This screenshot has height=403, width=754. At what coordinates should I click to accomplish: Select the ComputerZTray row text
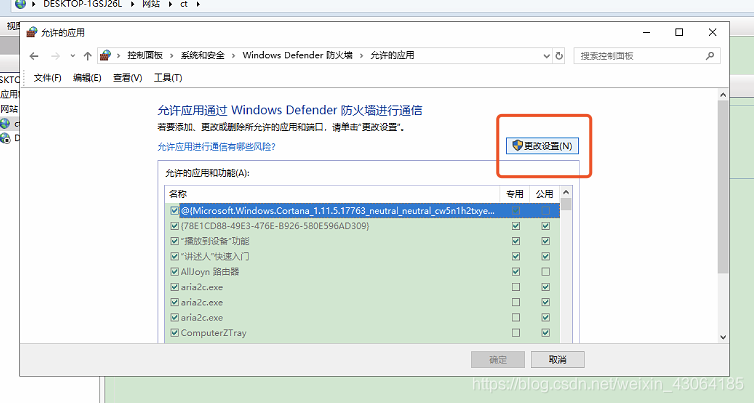(214, 333)
